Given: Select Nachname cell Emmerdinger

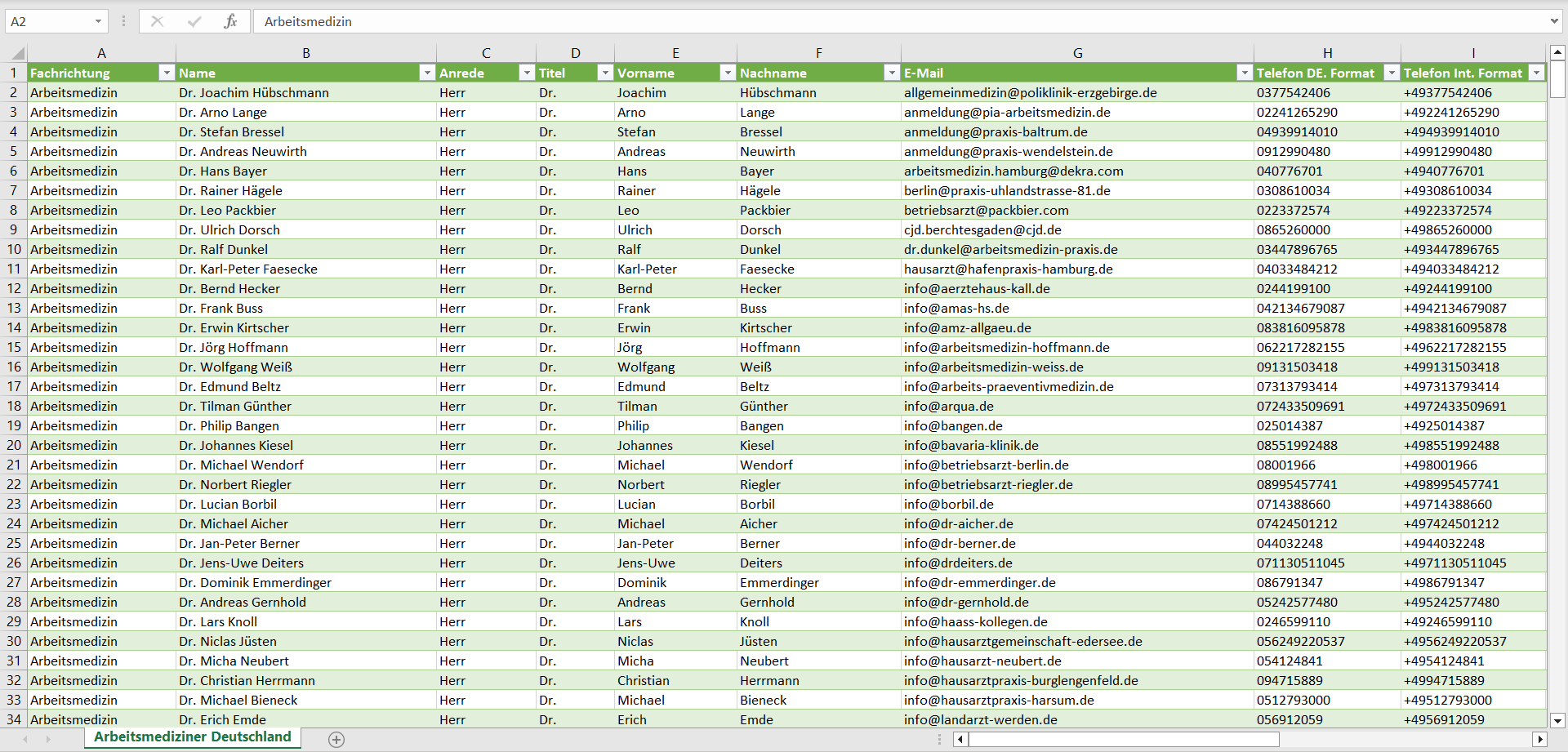Looking at the screenshot, I should [x=819, y=582].
